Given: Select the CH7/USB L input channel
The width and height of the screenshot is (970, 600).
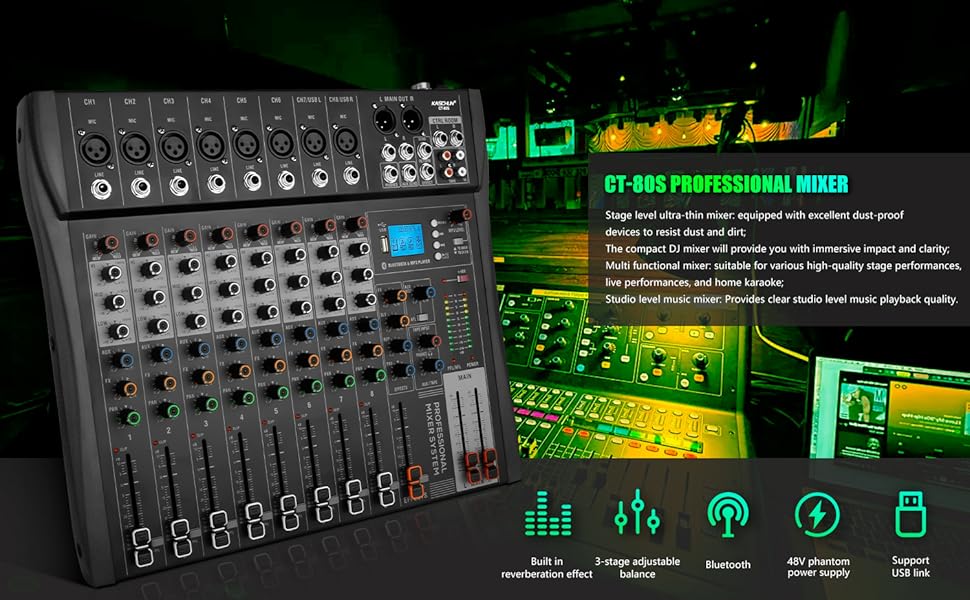Looking at the screenshot, I should [312, 145].
